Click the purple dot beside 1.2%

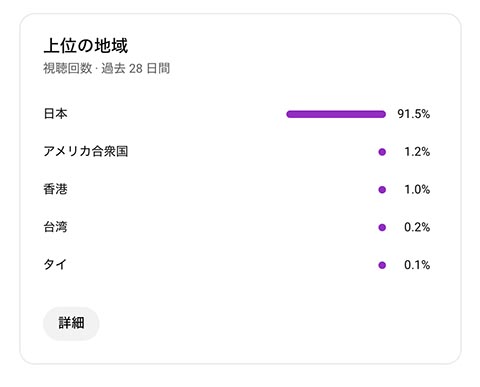[382, 152]
